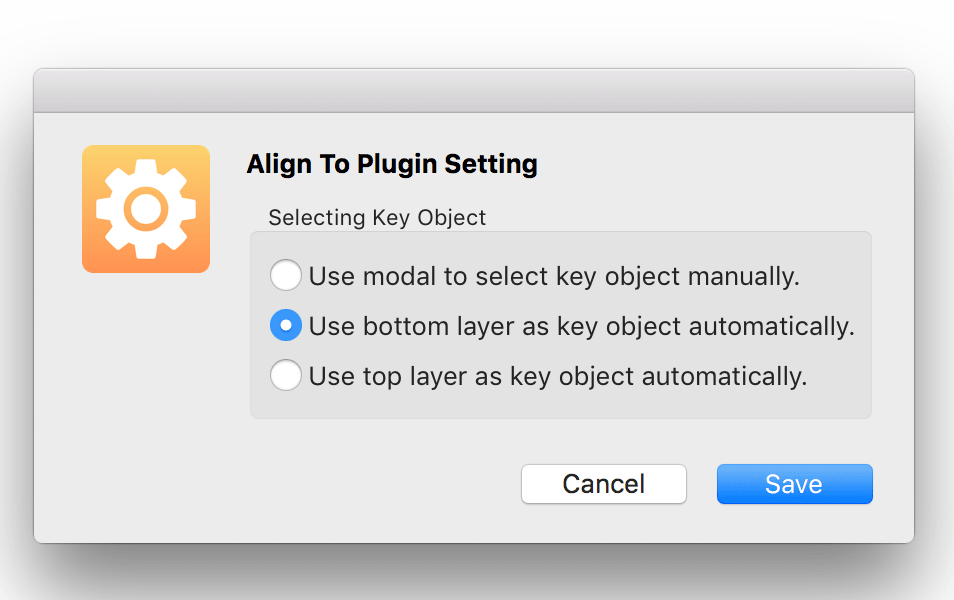Click the right side of the plugin icon

(x=200, y=209)
